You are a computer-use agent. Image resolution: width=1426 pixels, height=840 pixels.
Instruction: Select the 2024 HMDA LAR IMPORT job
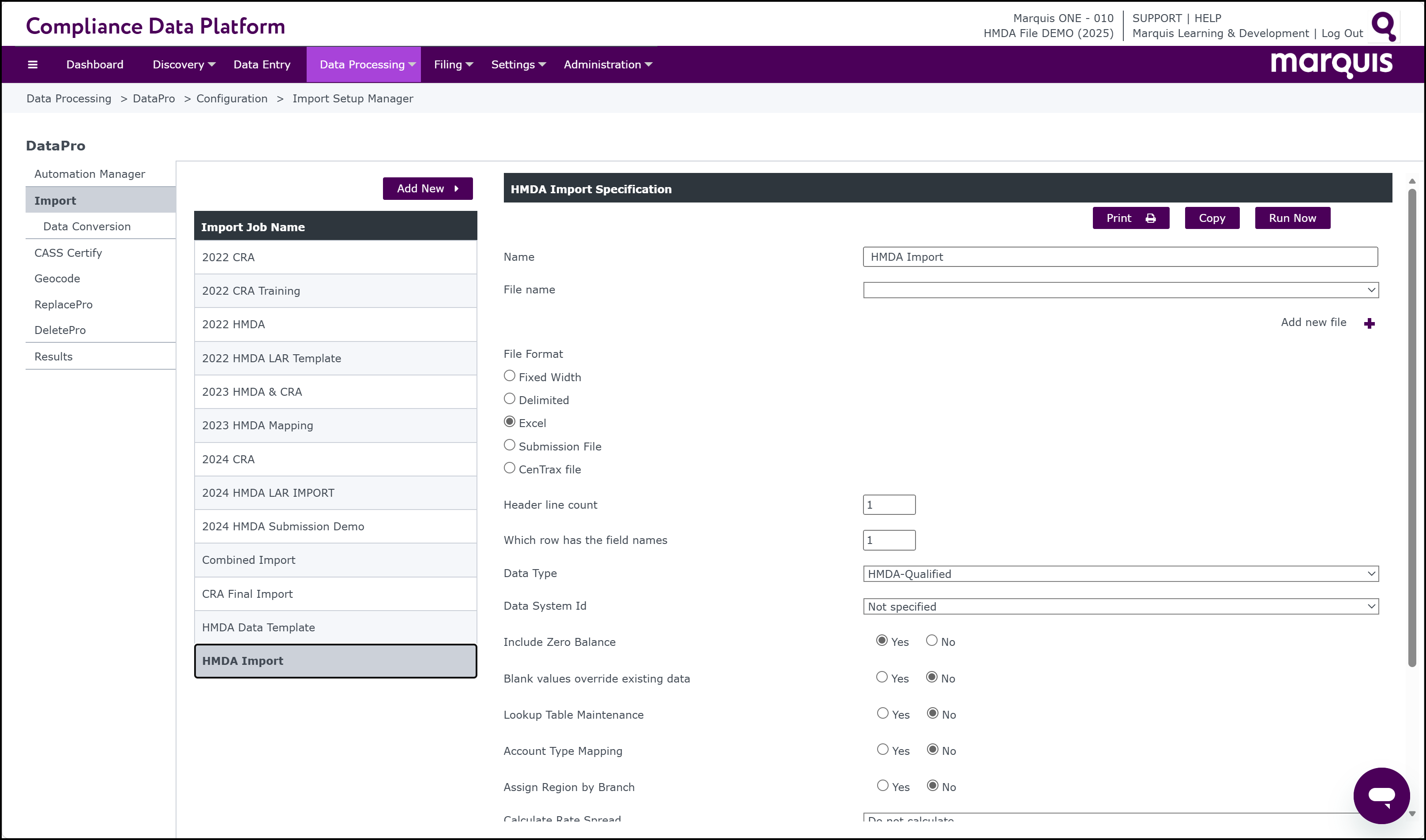tap(335, 493)
